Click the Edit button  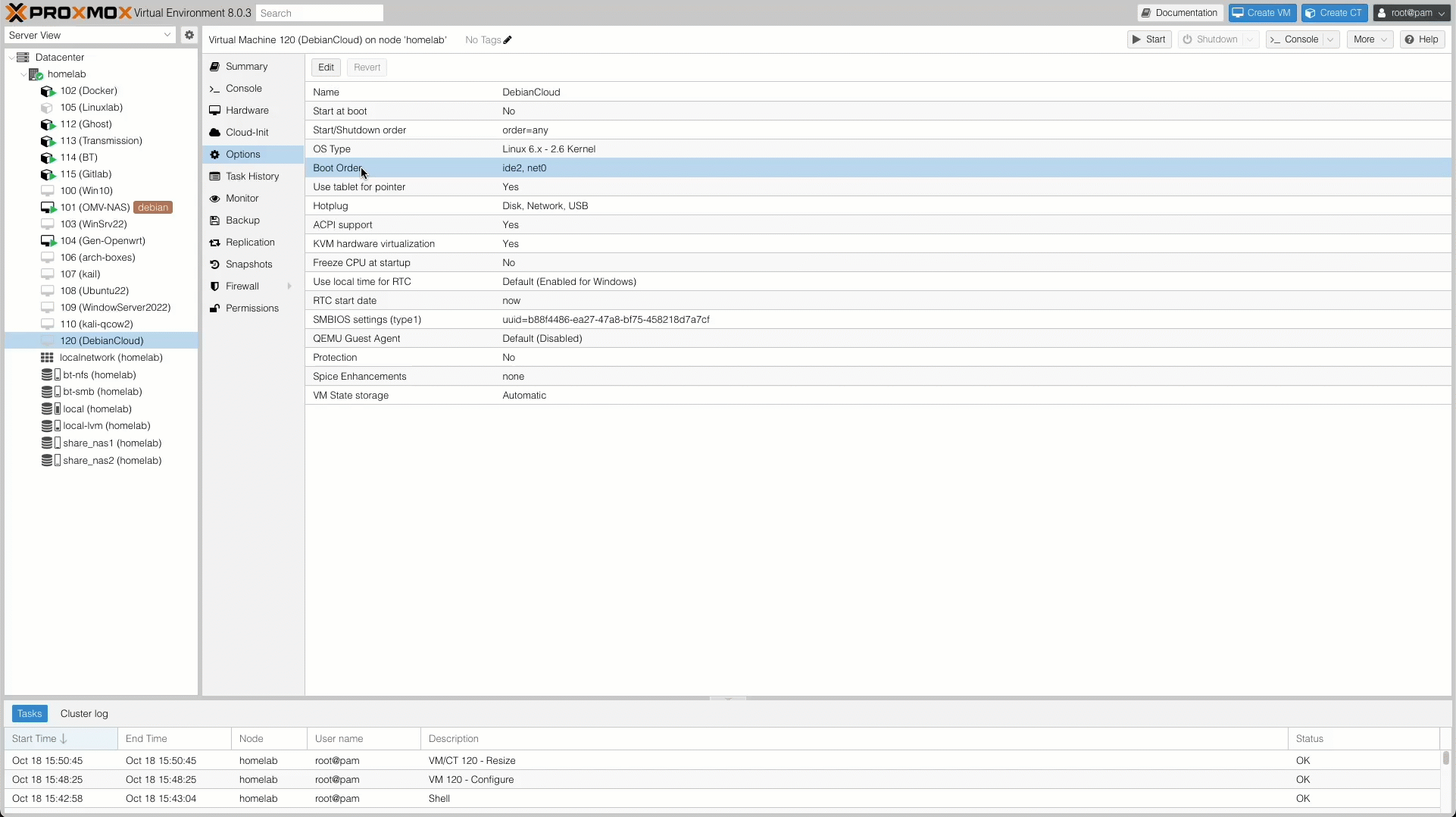coord(326,67)
